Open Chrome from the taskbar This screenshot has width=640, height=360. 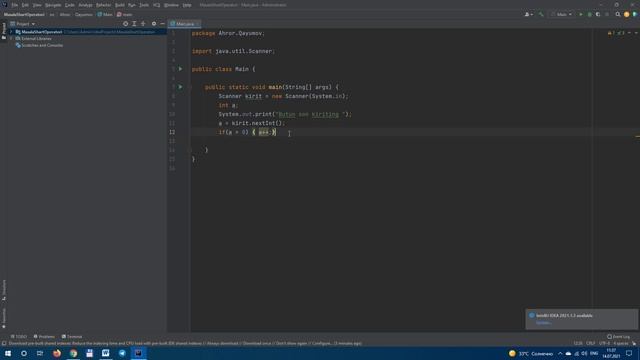tap(73, 353)
